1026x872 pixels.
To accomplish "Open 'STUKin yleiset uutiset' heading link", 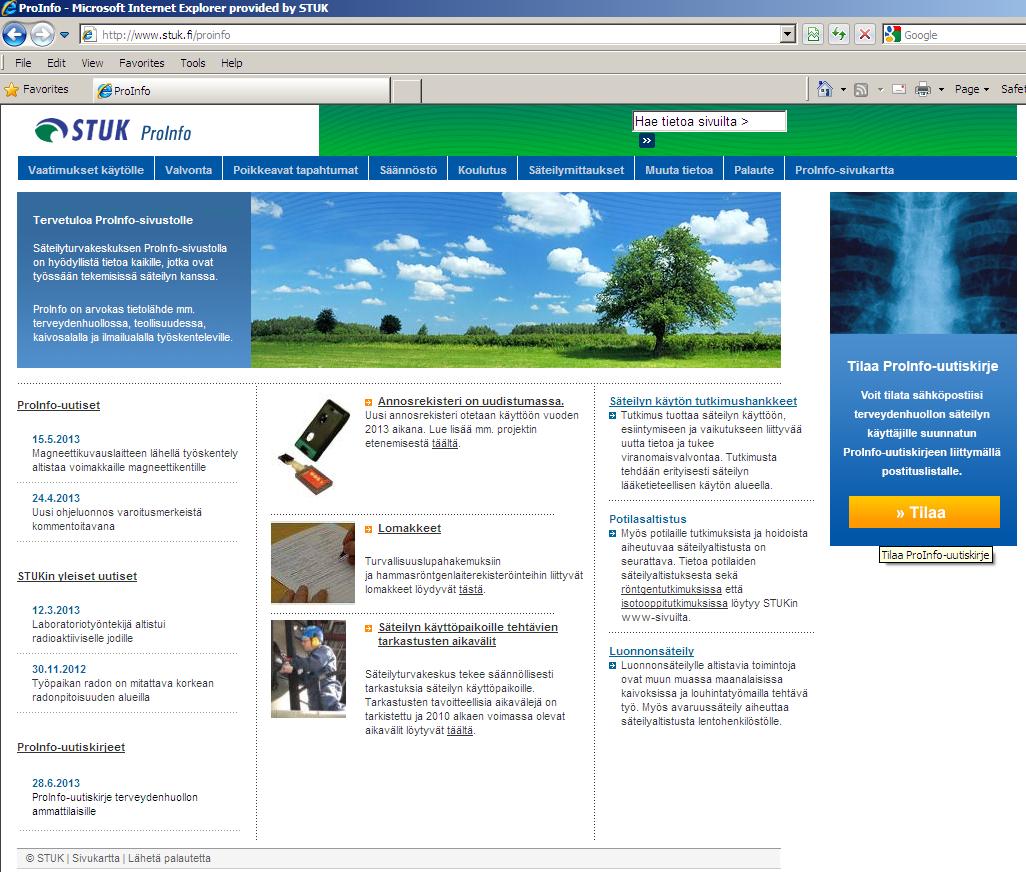I will tap(77, 576).
